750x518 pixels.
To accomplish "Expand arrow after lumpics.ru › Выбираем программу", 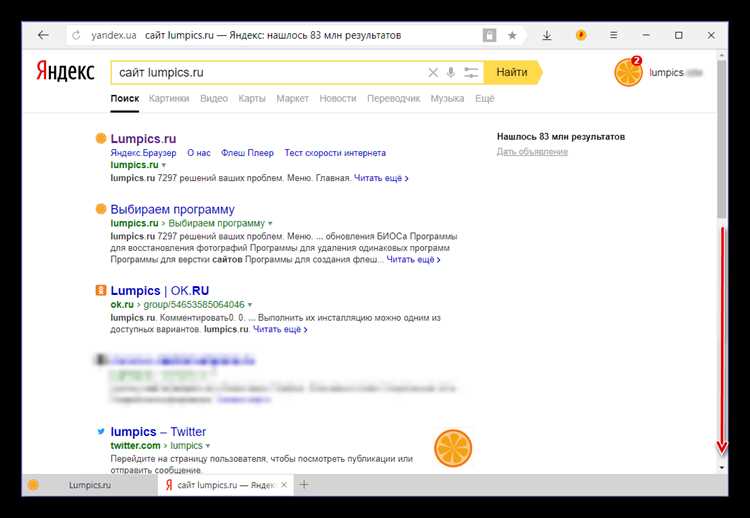I will [270, 224].
